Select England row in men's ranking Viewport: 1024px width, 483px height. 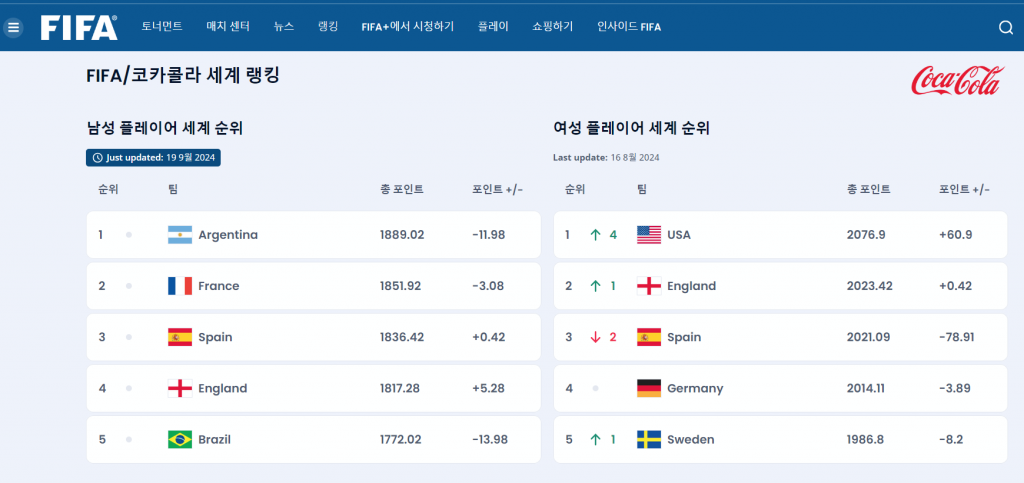[313, 388]
